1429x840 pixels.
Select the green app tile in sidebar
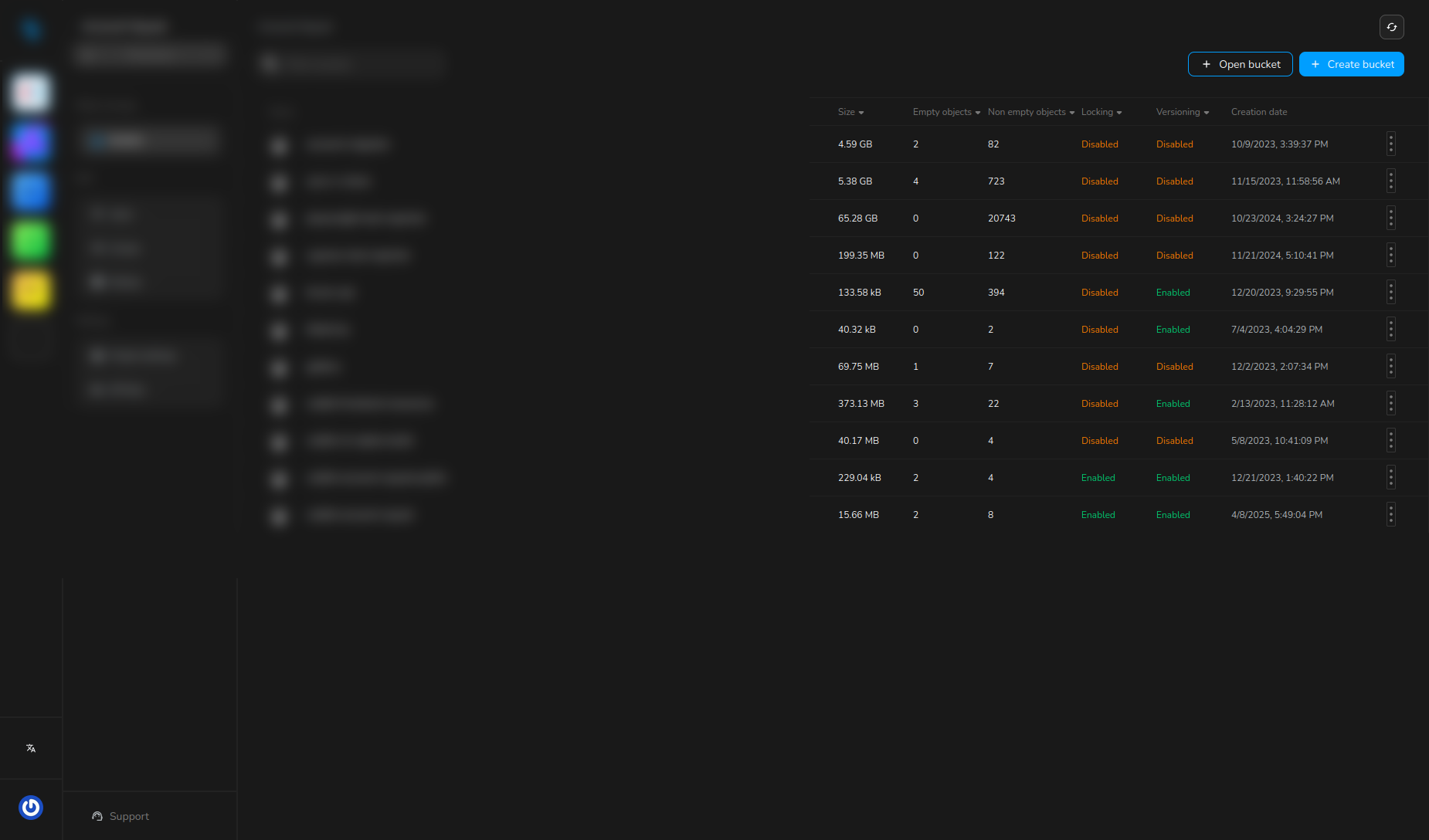tap(31, 241)
